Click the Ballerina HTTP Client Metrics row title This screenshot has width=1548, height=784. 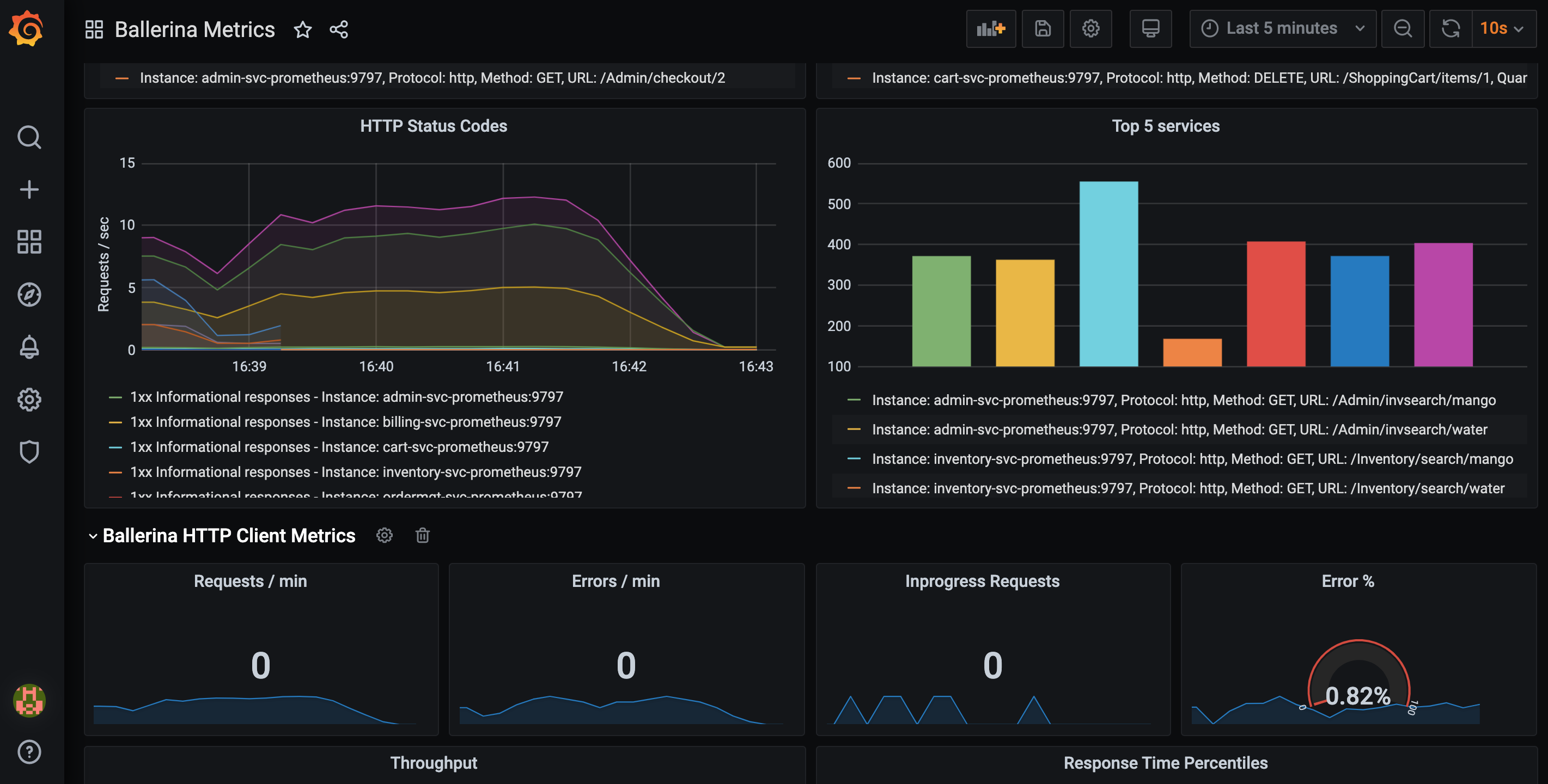pos(229,536)
